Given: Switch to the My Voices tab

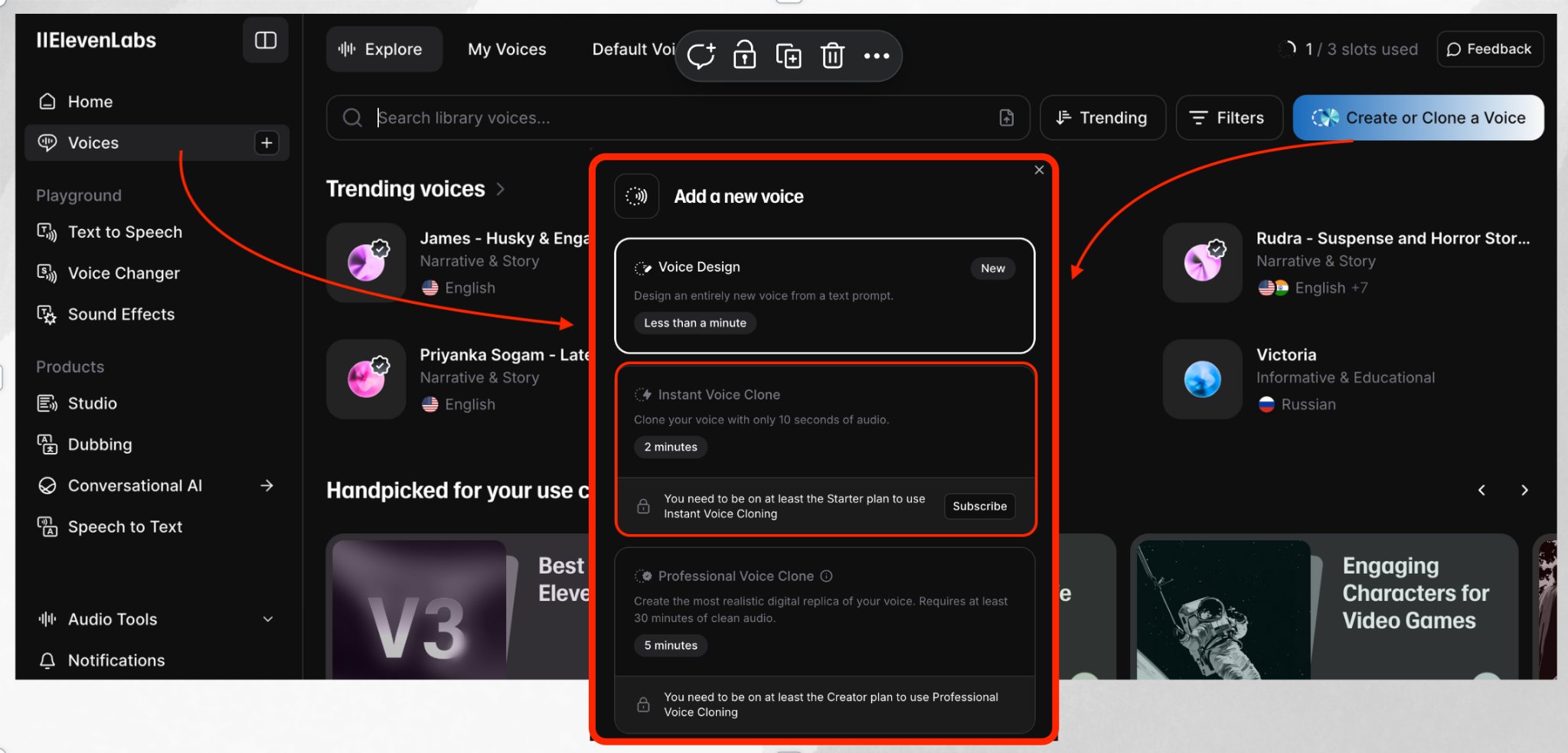Looking at the screenshot, I should (x=507, y=50).
